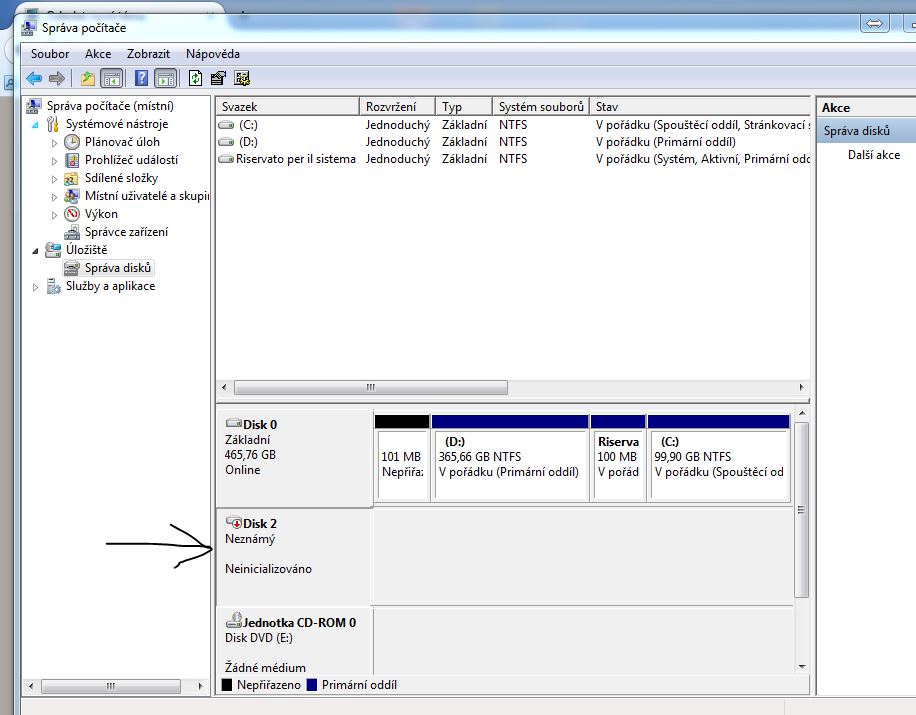Select the (C:) 99,90 GB NTFS partition block
Image resolution: width=916 pixels, height=715 pixels.
click(718, 465)
